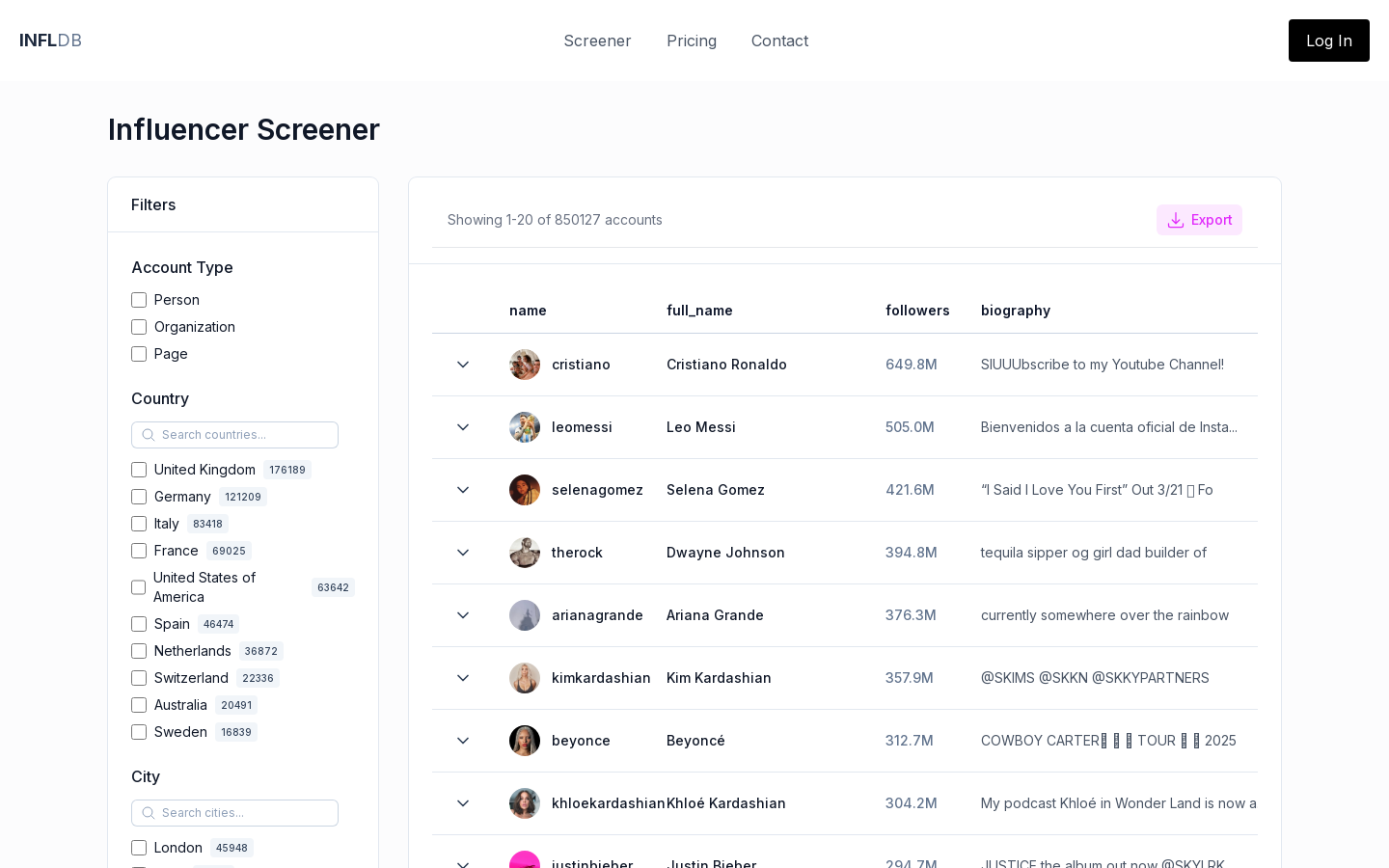Open the Pricing nav item

pyautogui.click(x=692, y=41)
